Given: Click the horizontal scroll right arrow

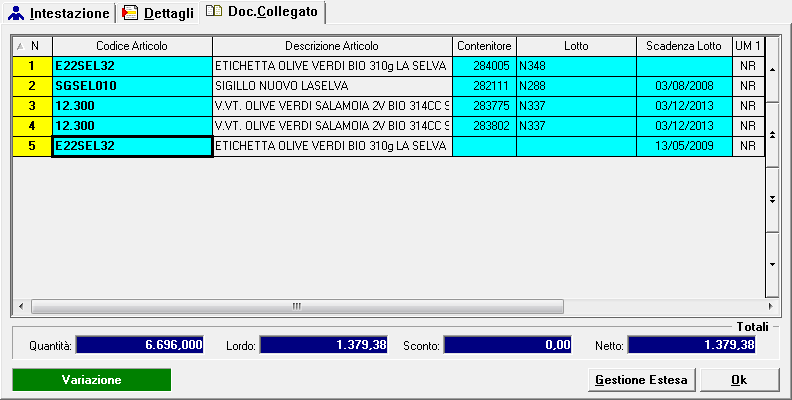Looking at the screenshot, I should [771, 306].
